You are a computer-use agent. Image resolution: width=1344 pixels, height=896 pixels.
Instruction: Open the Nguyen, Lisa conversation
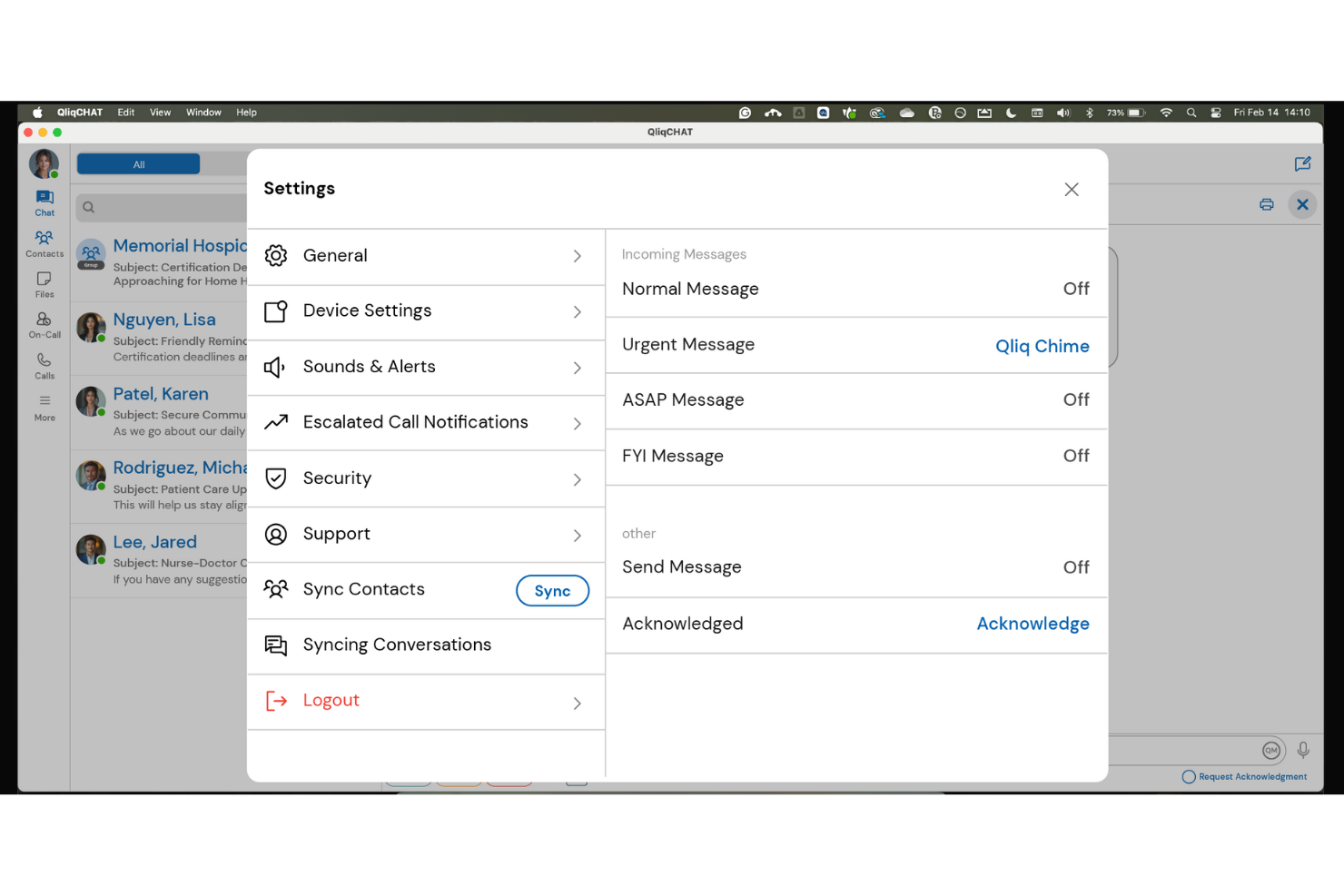click(160, 338)
